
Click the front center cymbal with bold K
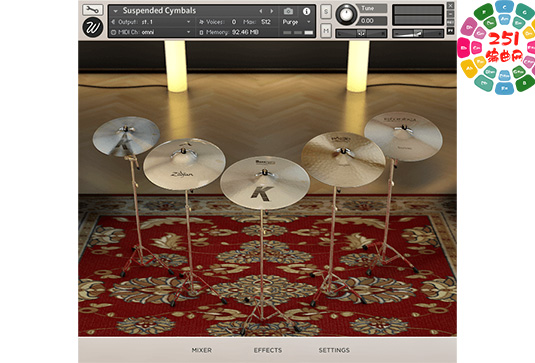click(265, 183)
